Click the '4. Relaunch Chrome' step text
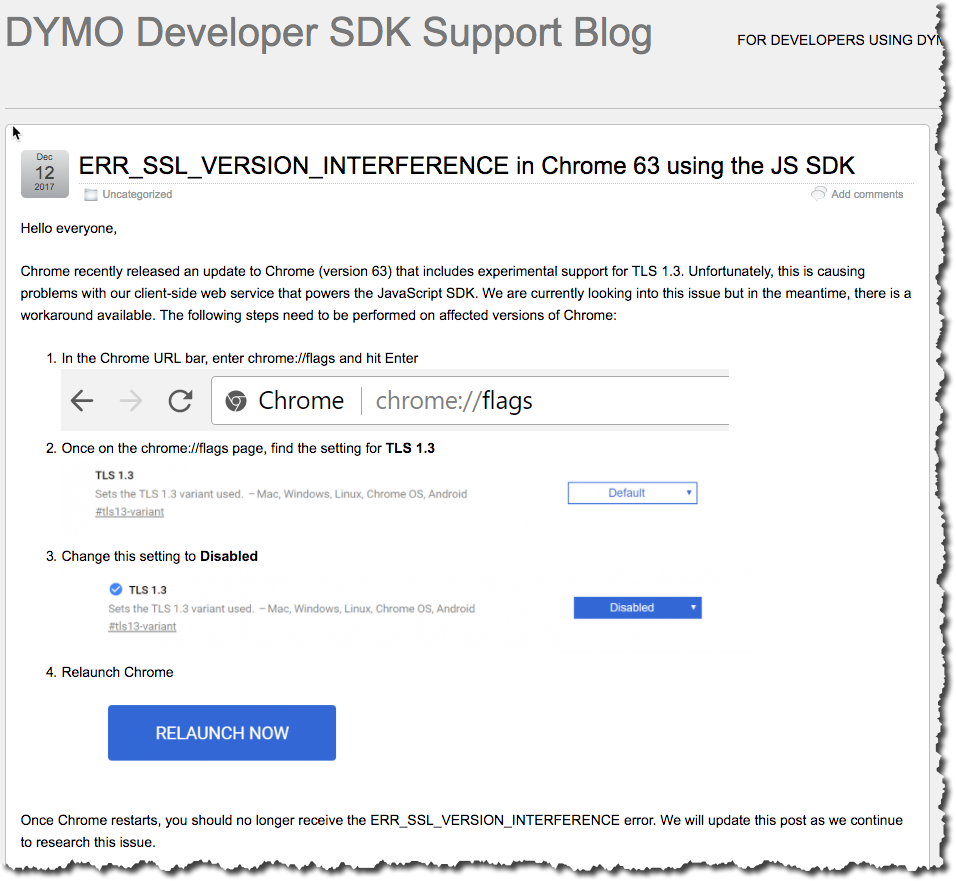 point(110,672)
